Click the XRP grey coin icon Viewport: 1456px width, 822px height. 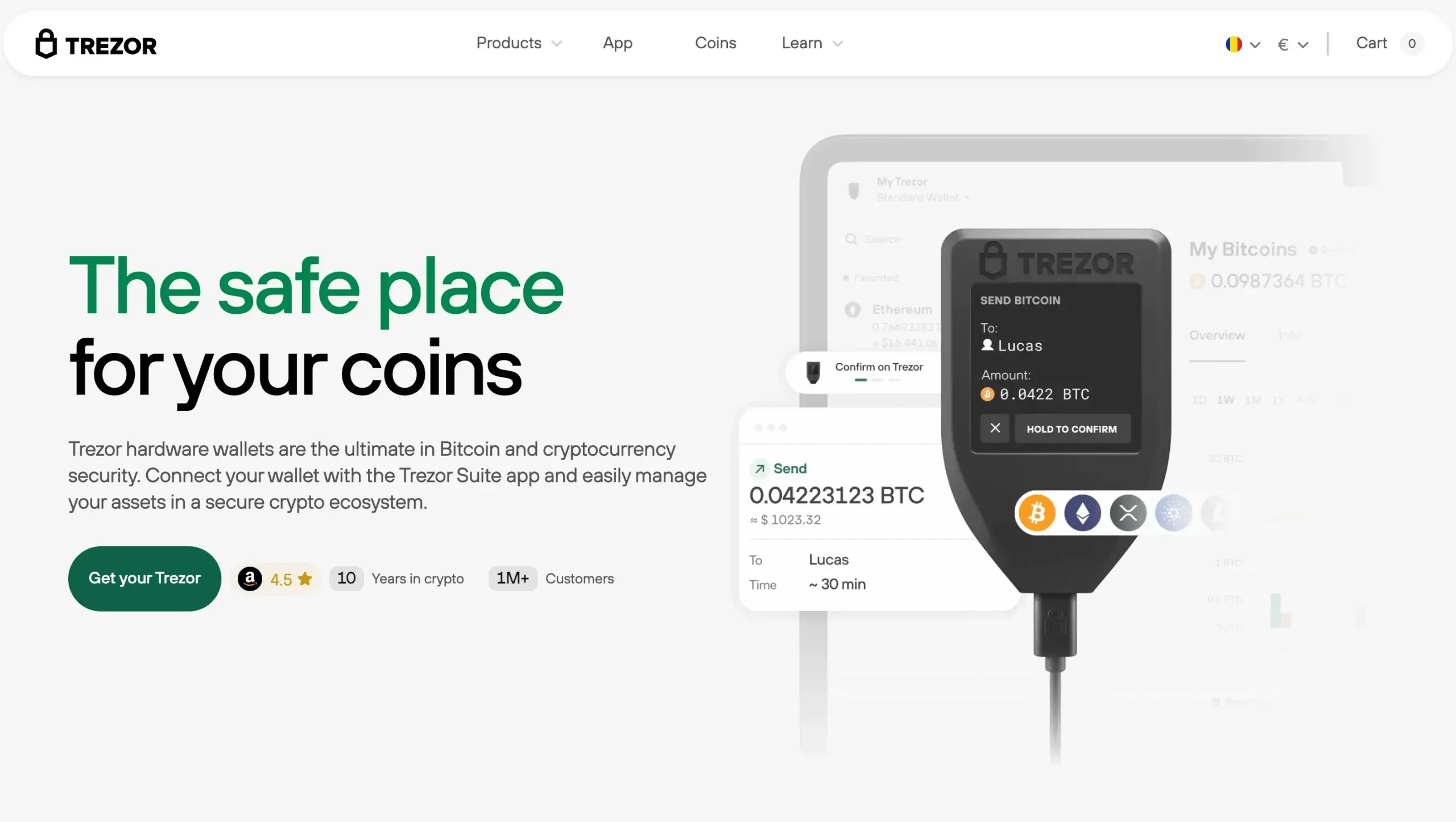1127,513
